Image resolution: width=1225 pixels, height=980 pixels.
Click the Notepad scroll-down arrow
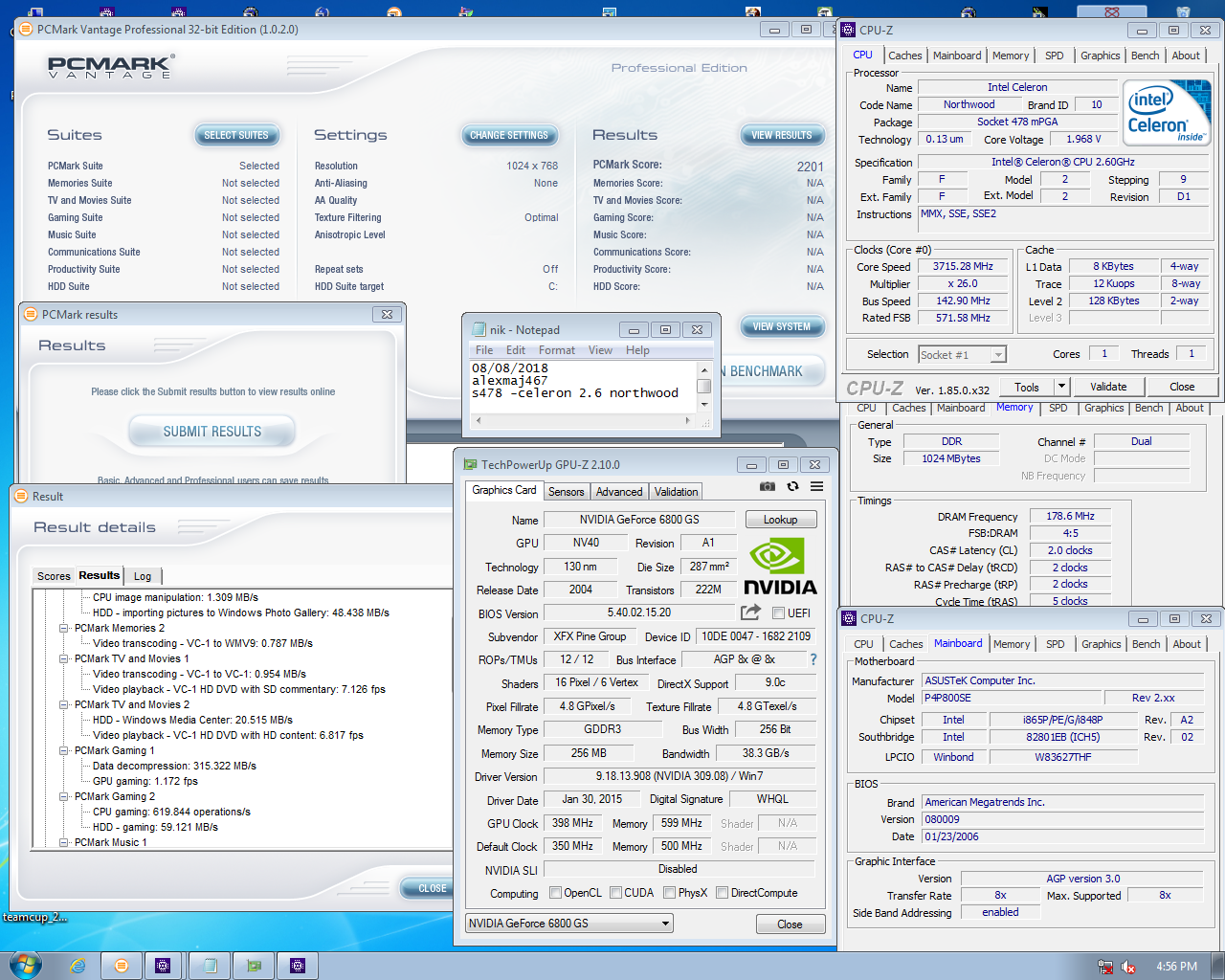(704, 405)
